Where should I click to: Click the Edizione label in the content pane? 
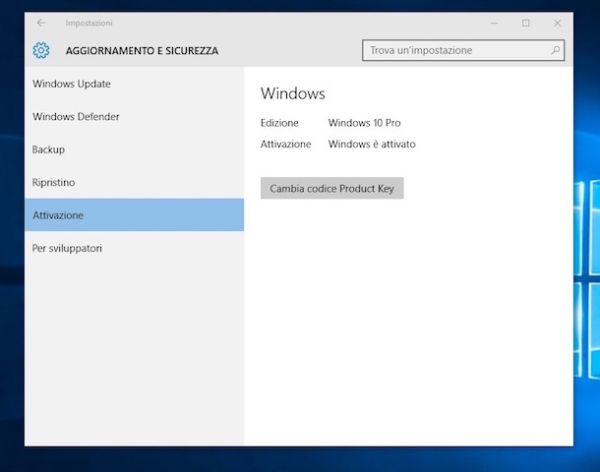tap(279, 123)
